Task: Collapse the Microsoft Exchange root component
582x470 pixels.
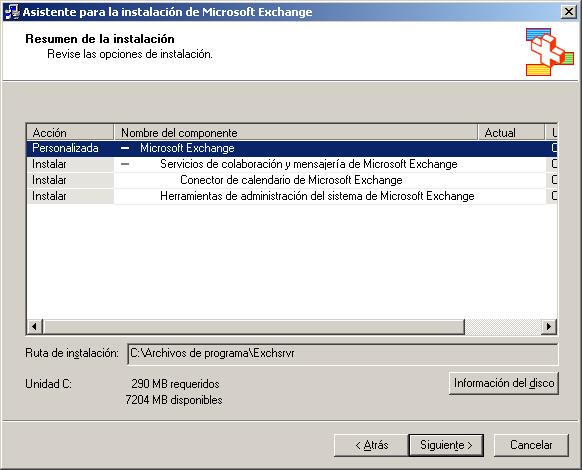Action: pyautogui.click(x=125, y=148)
